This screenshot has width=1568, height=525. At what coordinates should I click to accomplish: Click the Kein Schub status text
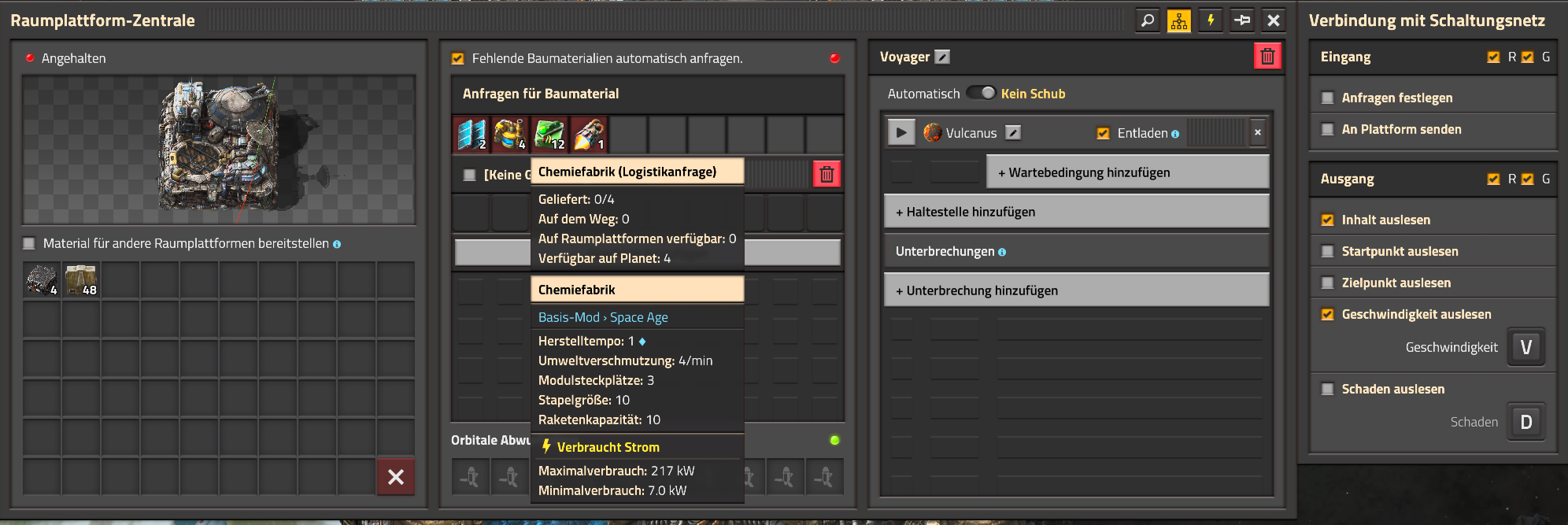pos(1033,94)
